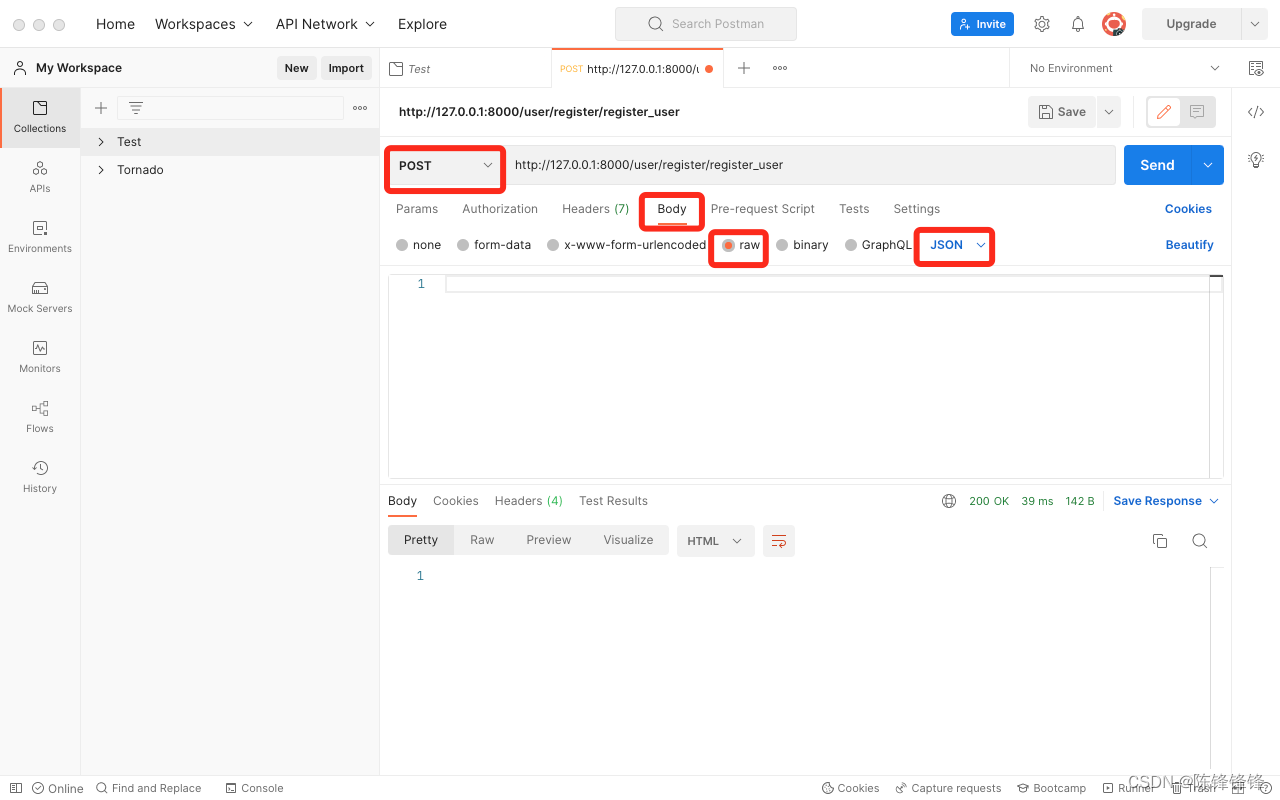
Task: Switch to the request Tests tab
Action: tap(854, 209)
